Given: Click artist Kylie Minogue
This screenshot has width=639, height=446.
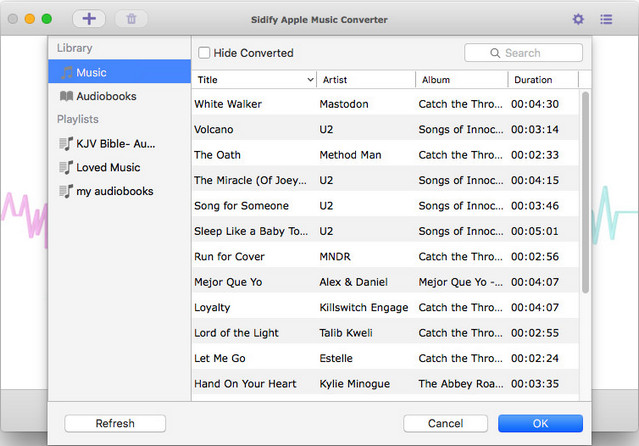Looking at the screenshot, I should [355, 384].
